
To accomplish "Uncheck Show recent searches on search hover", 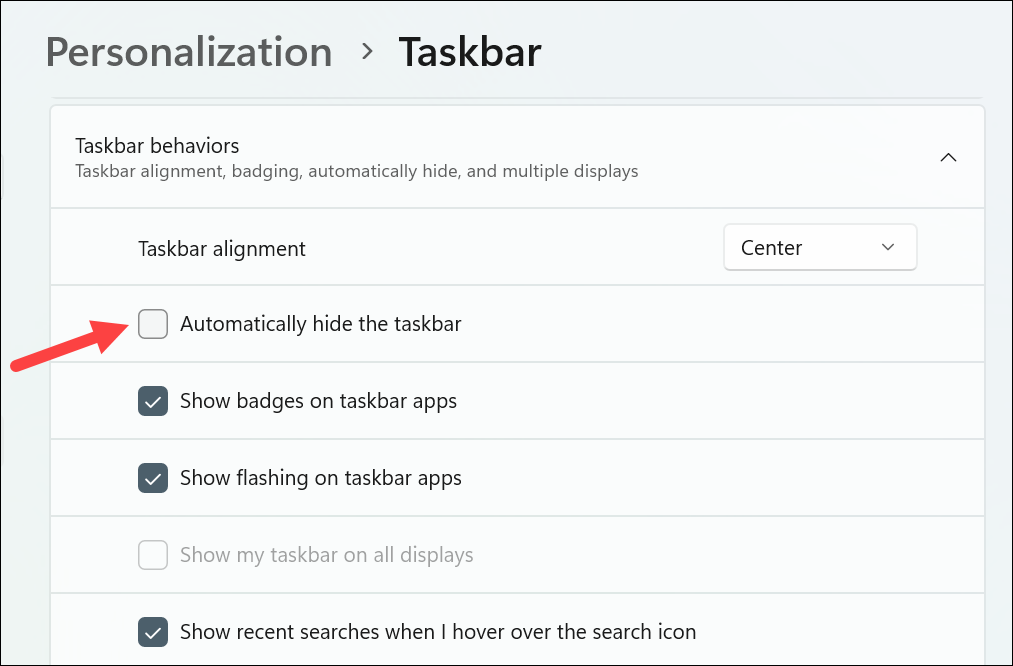I will coord(152,631).
